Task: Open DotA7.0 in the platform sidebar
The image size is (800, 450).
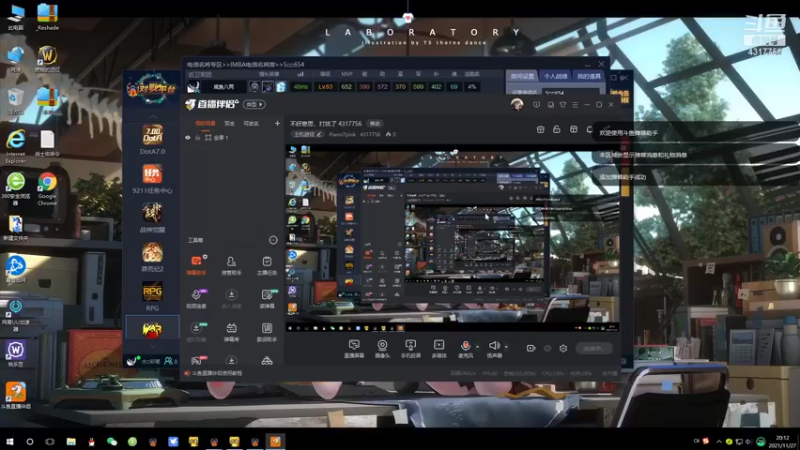Action: (152, 140)
